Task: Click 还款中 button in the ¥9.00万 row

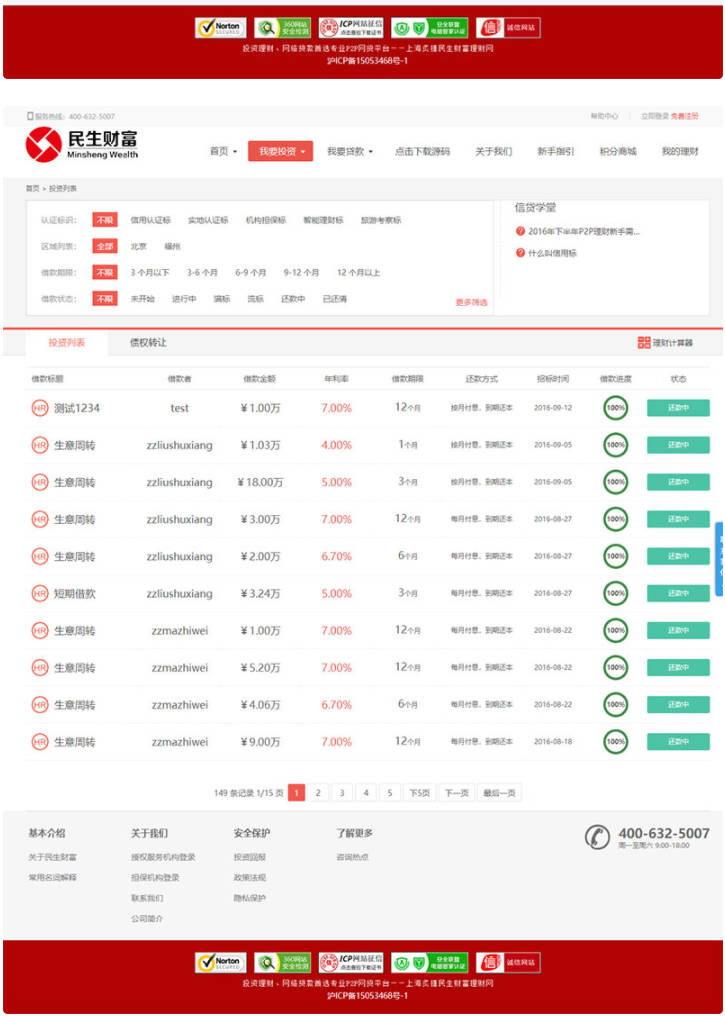Action: (678, 742)
